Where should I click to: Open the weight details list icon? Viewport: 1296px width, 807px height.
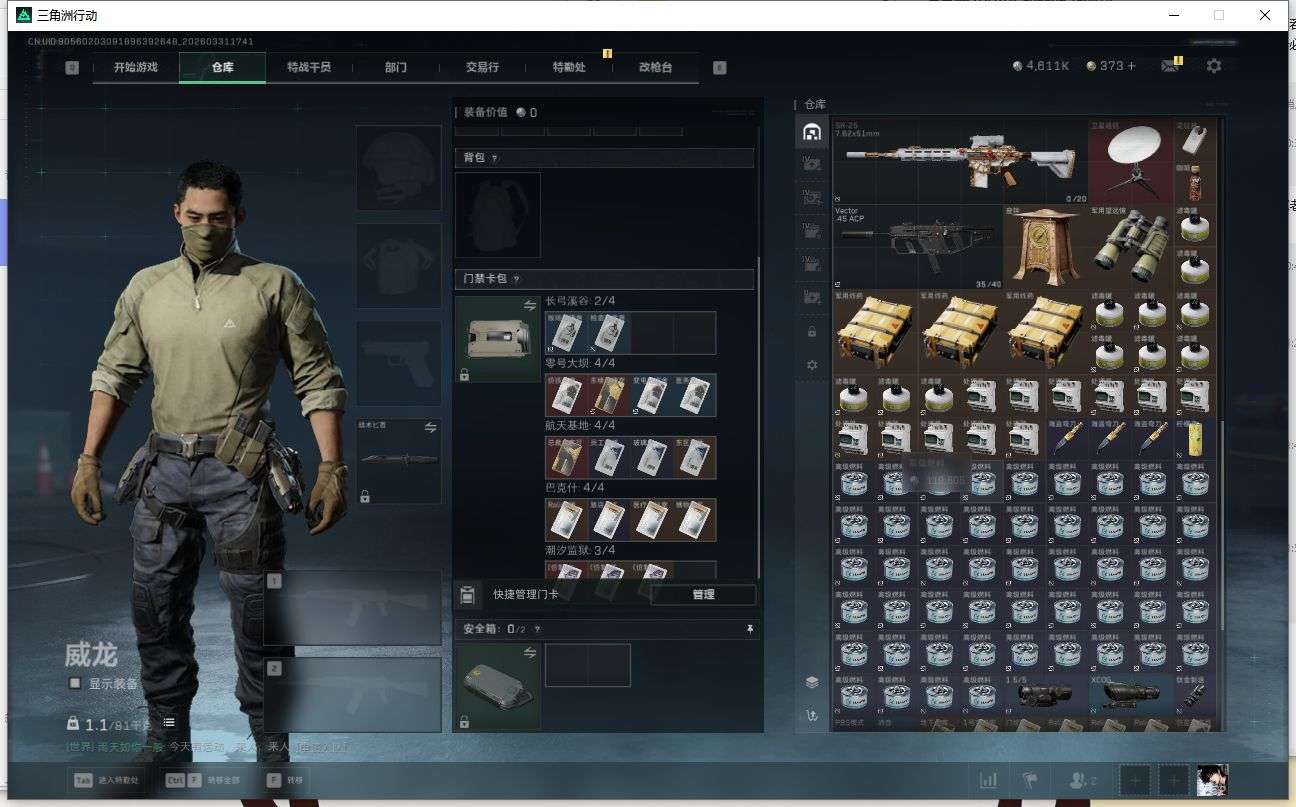click(169, 722)
